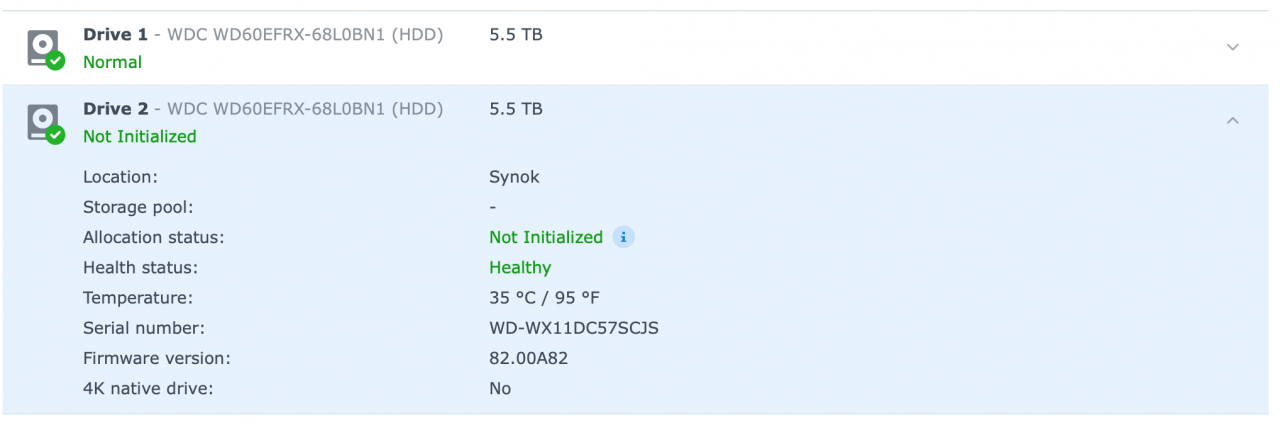The height and width of the screenshot is (427, 1280).
Task: Click the firmware version 82.00A82
Action: (529, 357)
